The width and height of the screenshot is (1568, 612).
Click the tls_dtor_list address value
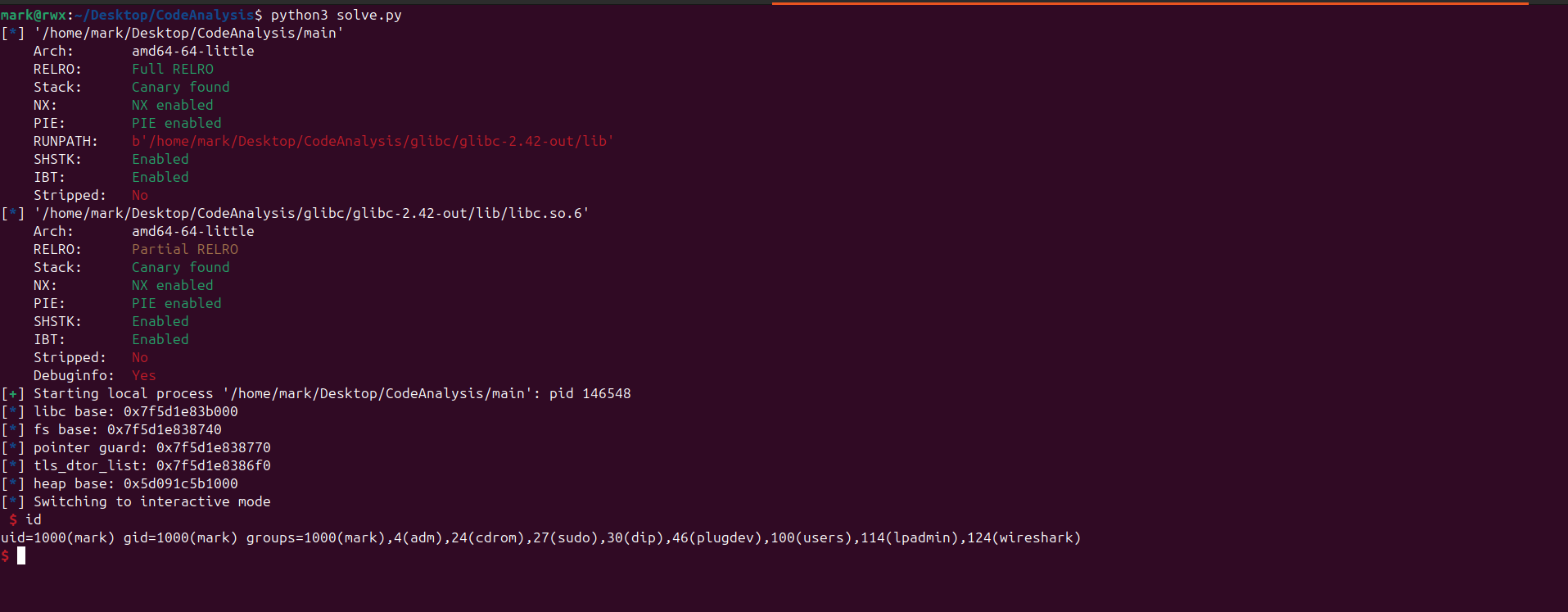coord(213,465)
